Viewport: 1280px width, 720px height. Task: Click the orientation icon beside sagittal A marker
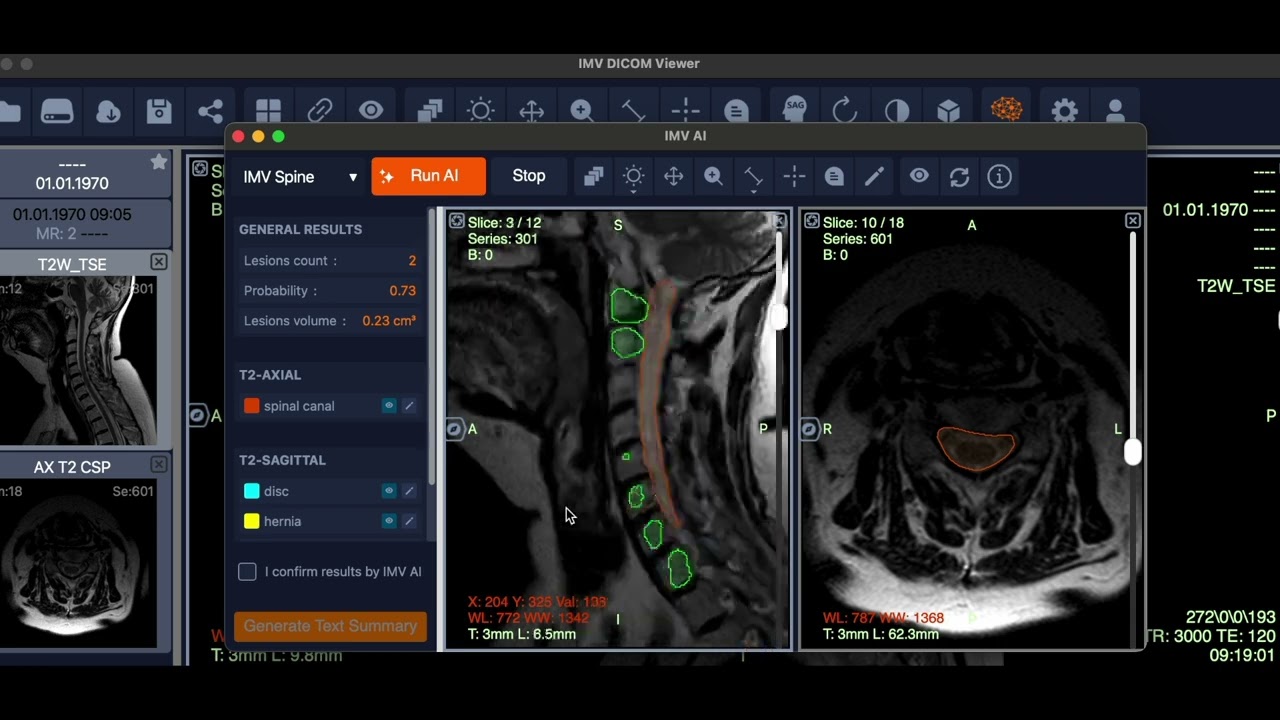click(x=454, y=429)
